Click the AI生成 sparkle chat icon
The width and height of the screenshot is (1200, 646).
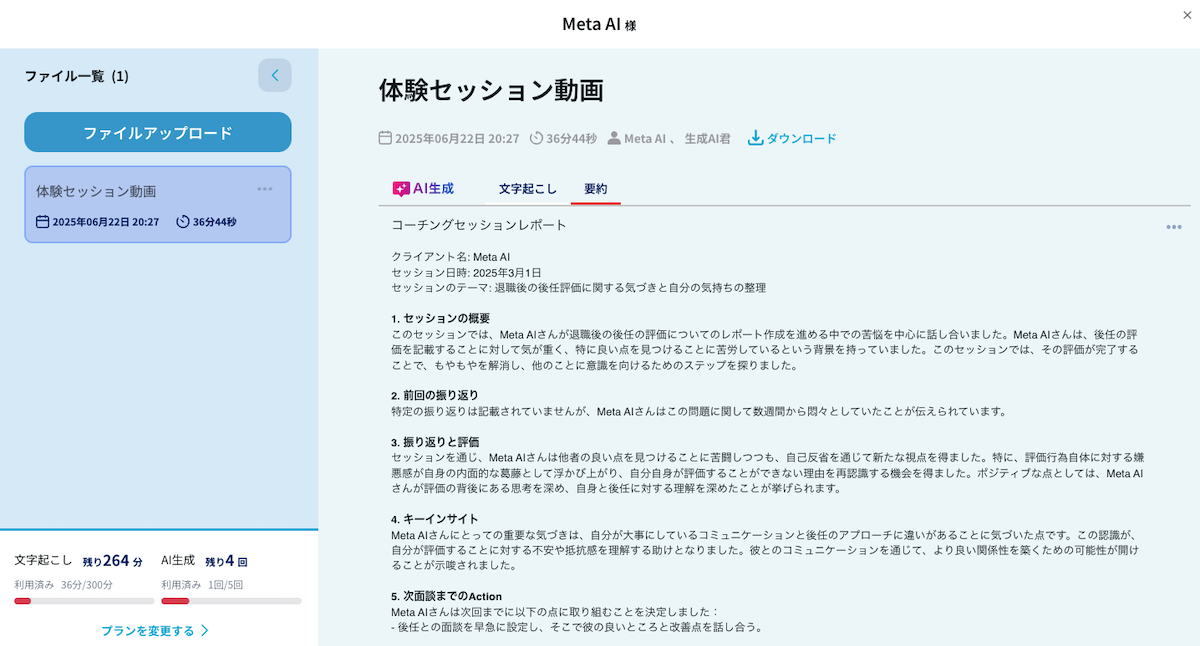pyautogui.click(x=401, y=188)
